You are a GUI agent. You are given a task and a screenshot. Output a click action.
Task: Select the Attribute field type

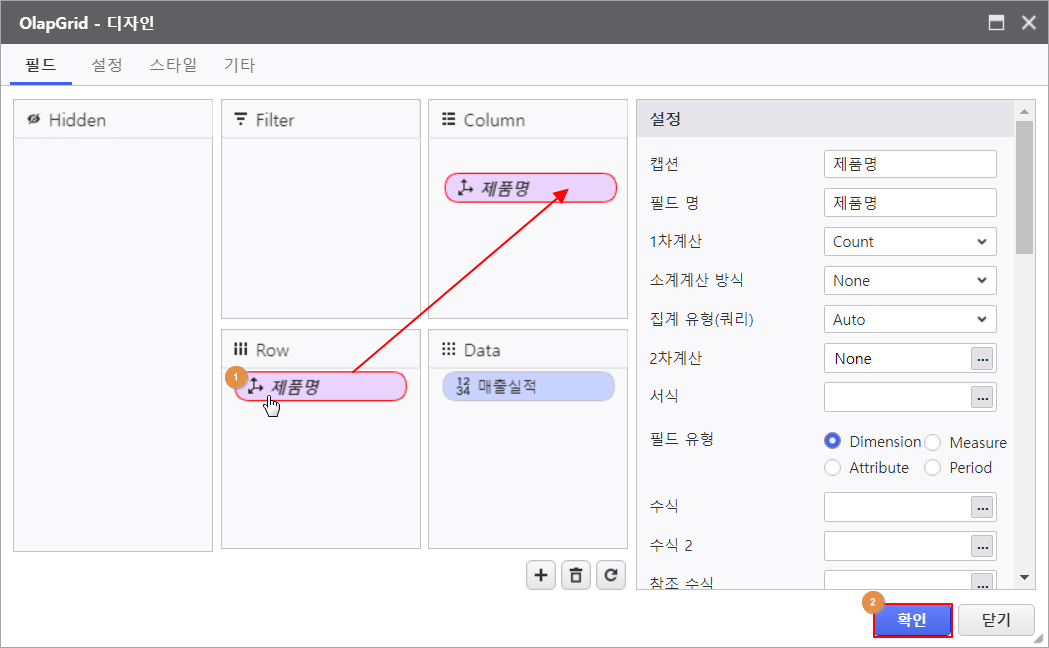(832, 467)
